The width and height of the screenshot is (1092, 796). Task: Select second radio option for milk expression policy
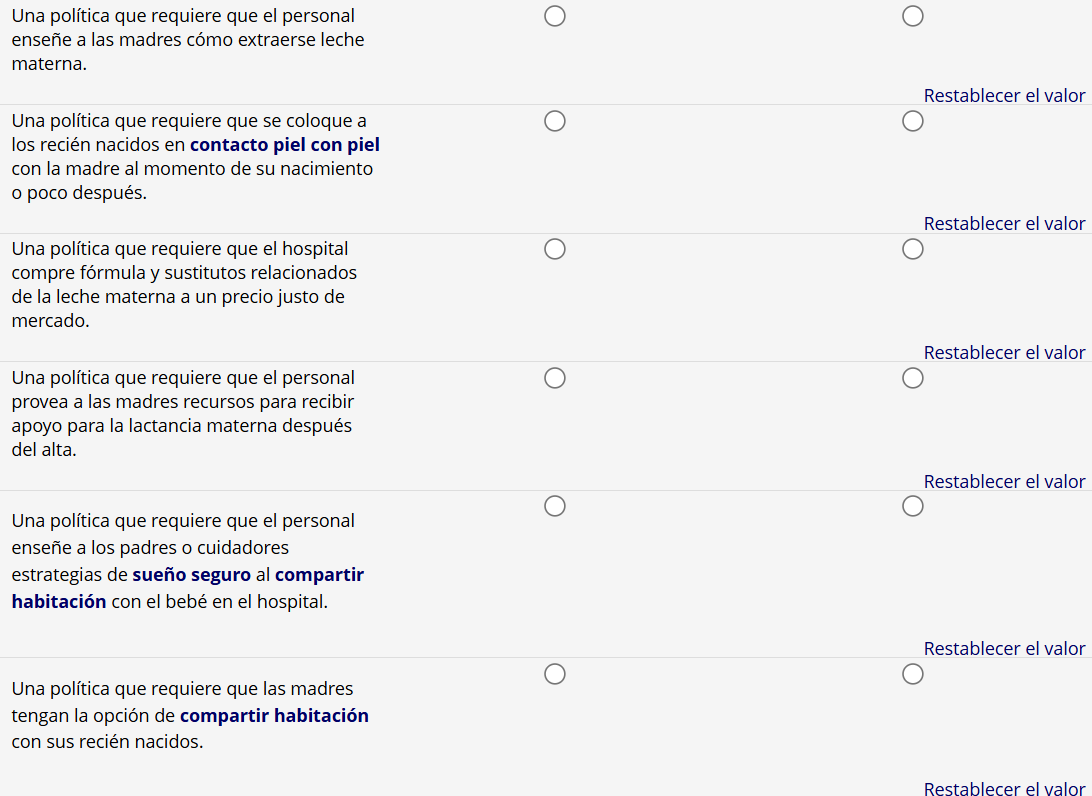click(912, 17)
